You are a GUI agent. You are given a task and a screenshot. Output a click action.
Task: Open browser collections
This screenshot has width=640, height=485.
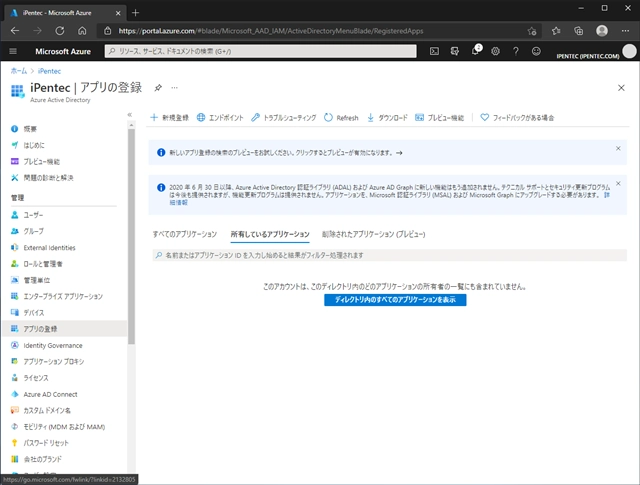pyautogui.click(x=578, y=31)
